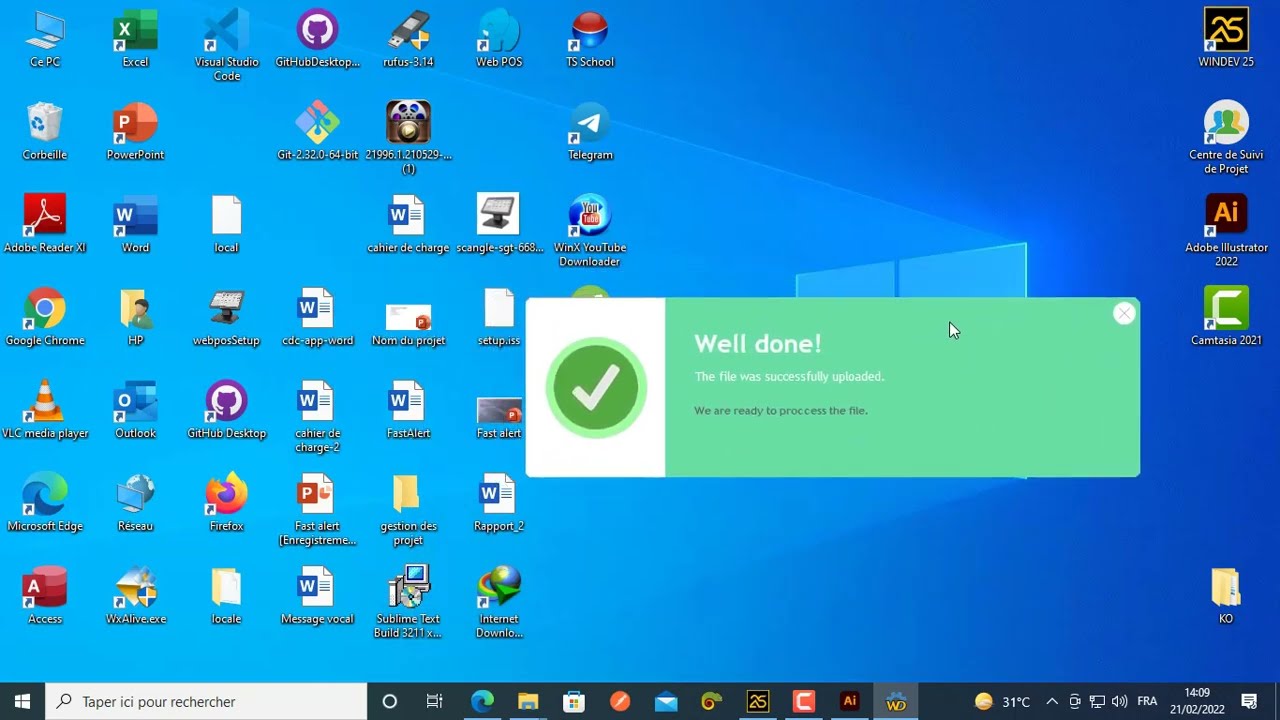Open the Microsoft Edge desktop shortcut

tap(45, 503)
